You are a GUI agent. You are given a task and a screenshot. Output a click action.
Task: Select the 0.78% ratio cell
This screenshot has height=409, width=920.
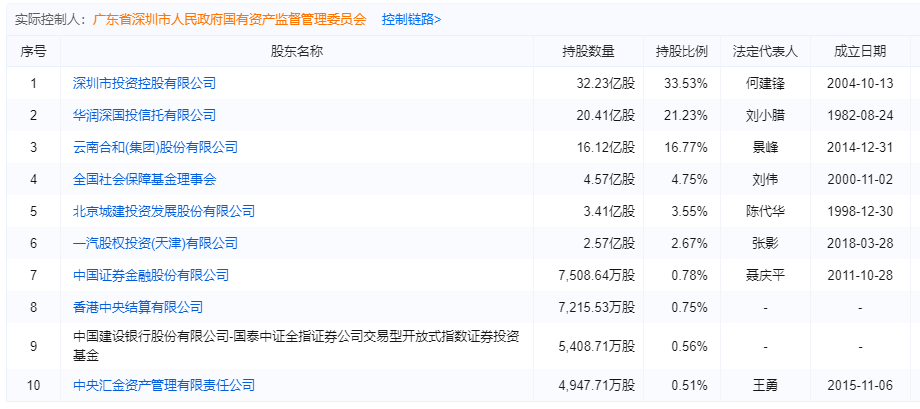[689, 275]
